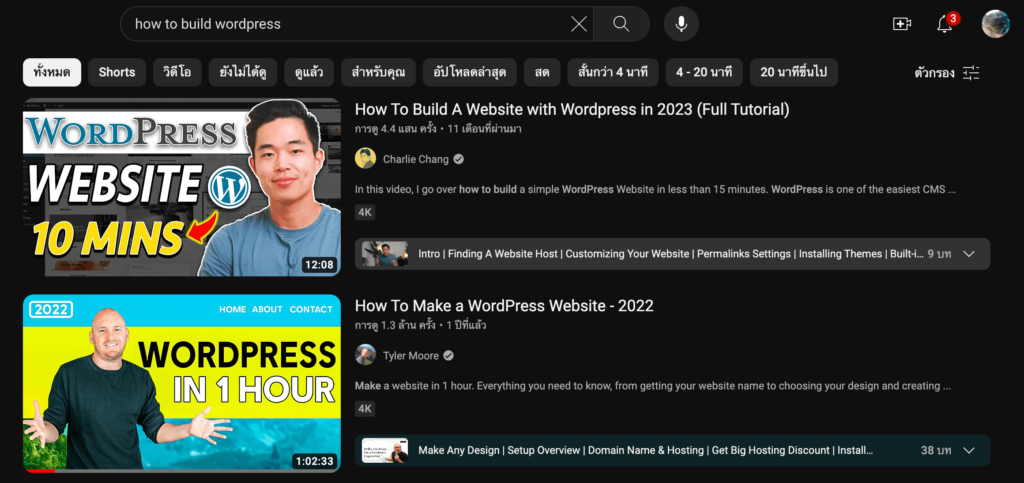Screen dimensions: 1024x483
Task: Expand chapters of Charlie Chang video
Action: click(x=968, y=254)
